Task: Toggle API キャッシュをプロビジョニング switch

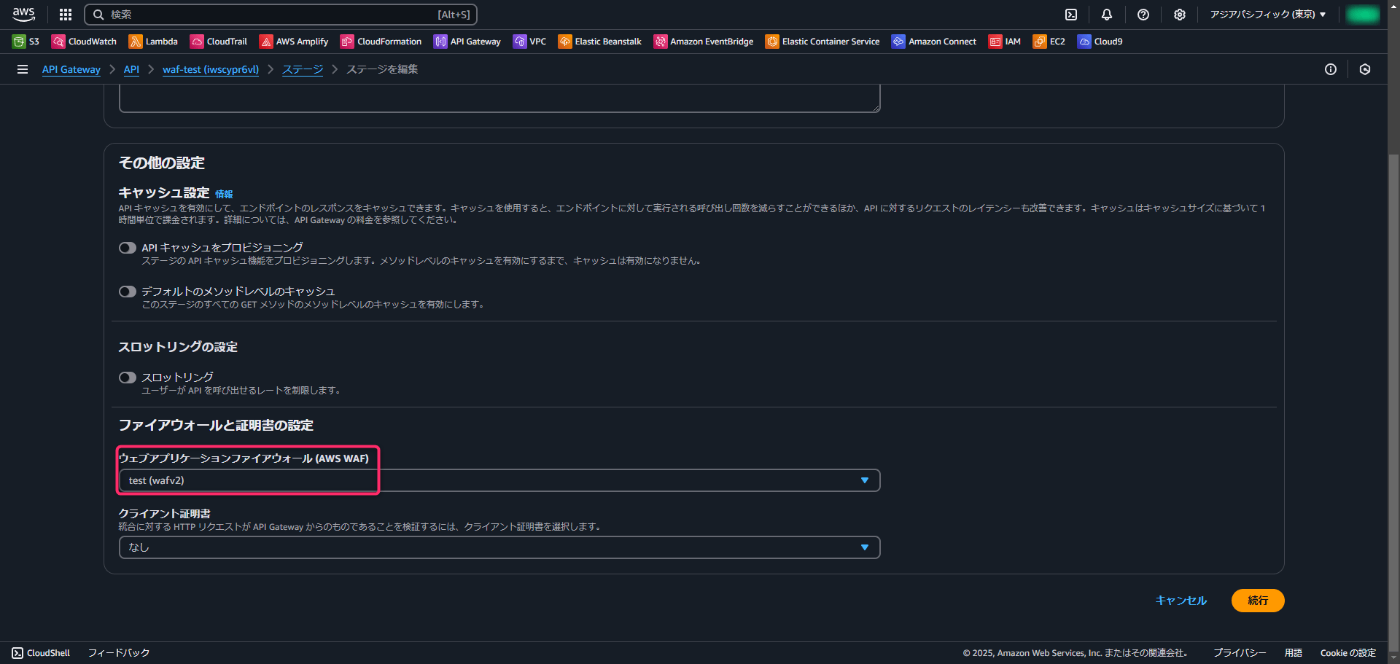Action: pos(127,247)
